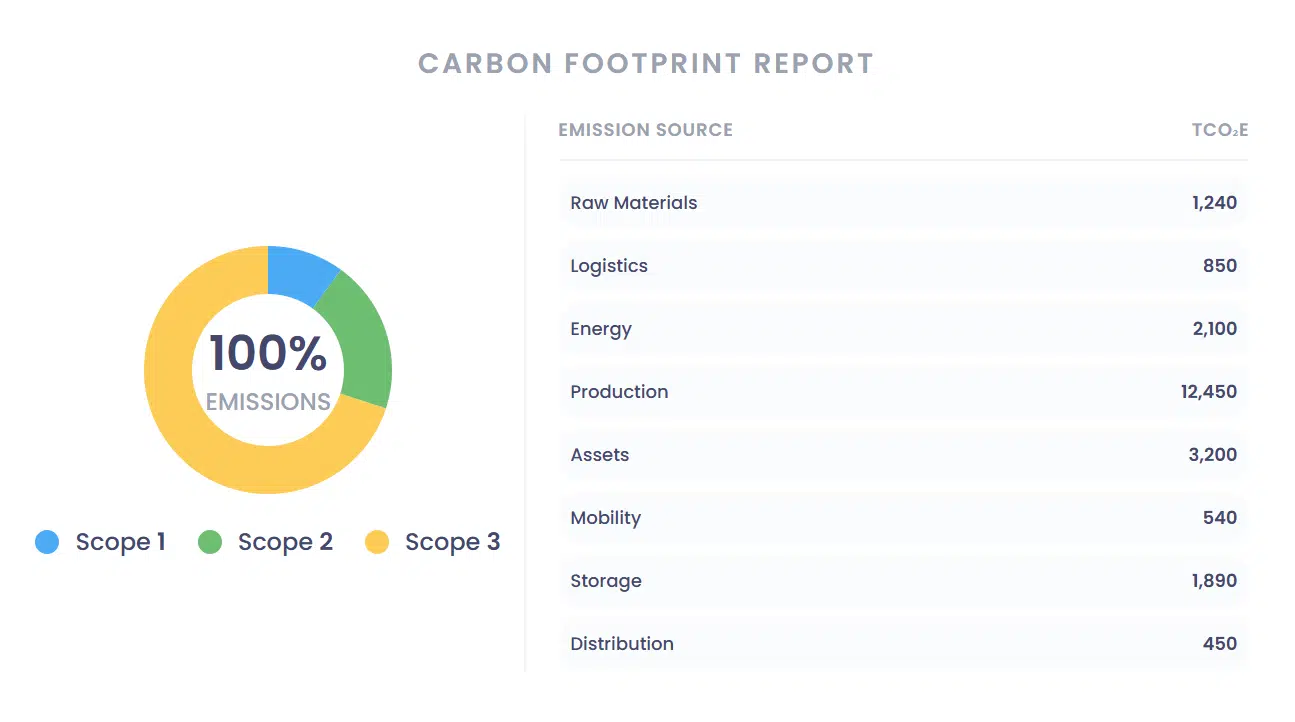Open the Energy emission row
Viewport: 1295px width, 722px height.
click(x=903, y=329)
